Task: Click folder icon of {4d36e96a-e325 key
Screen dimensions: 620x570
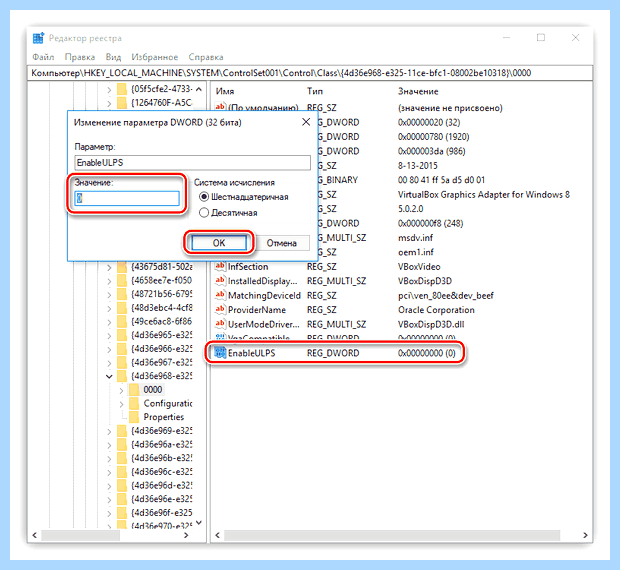Action: point(122,444)
